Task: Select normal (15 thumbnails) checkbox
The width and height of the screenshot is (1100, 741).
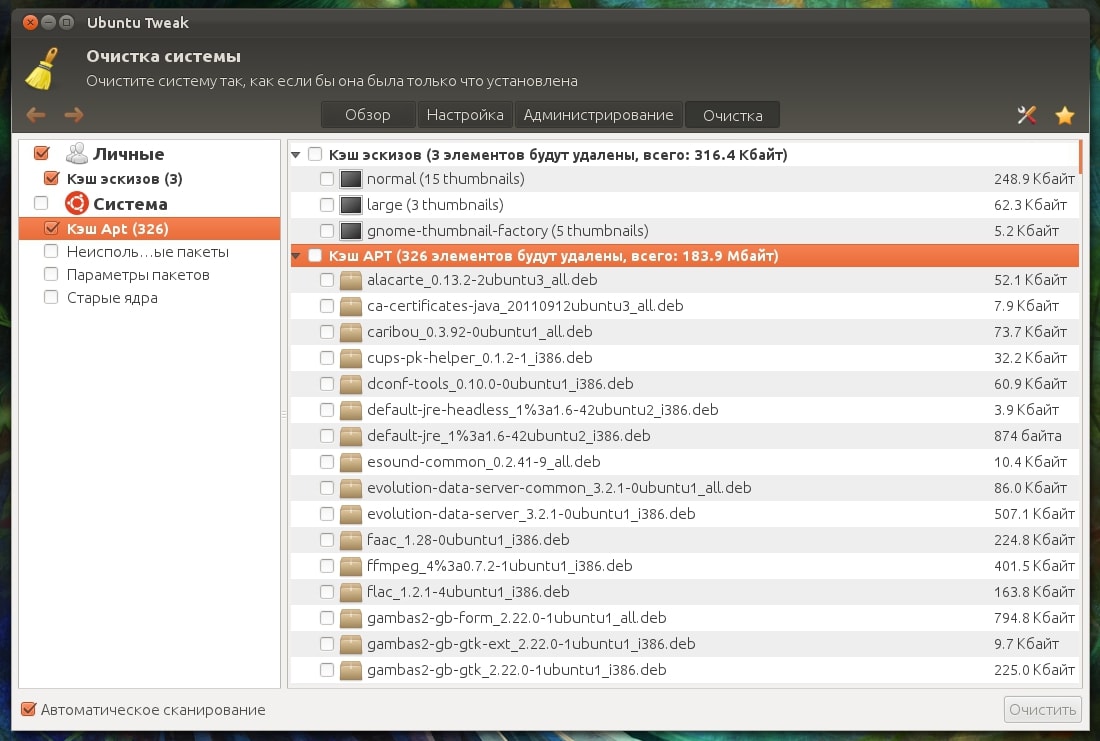Action: coord(327,179)
